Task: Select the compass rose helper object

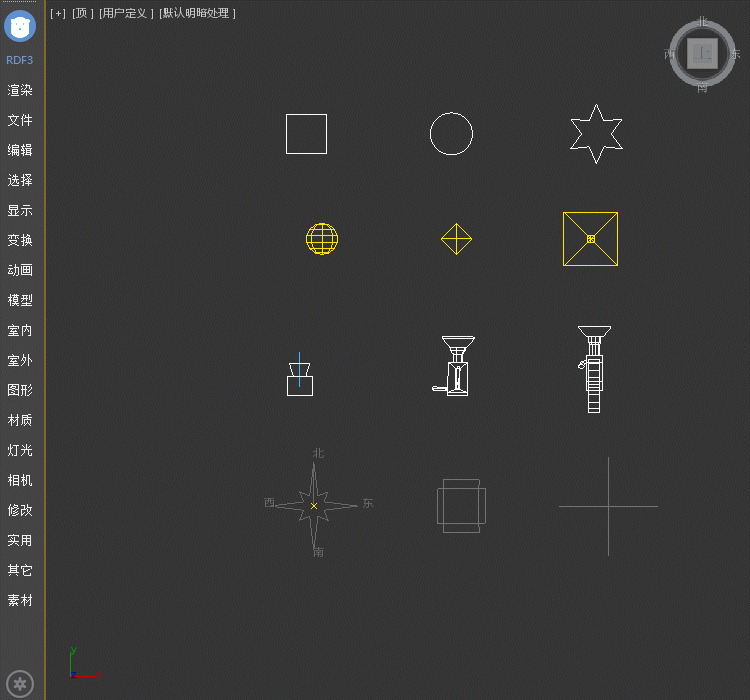Action: [315, 506]
